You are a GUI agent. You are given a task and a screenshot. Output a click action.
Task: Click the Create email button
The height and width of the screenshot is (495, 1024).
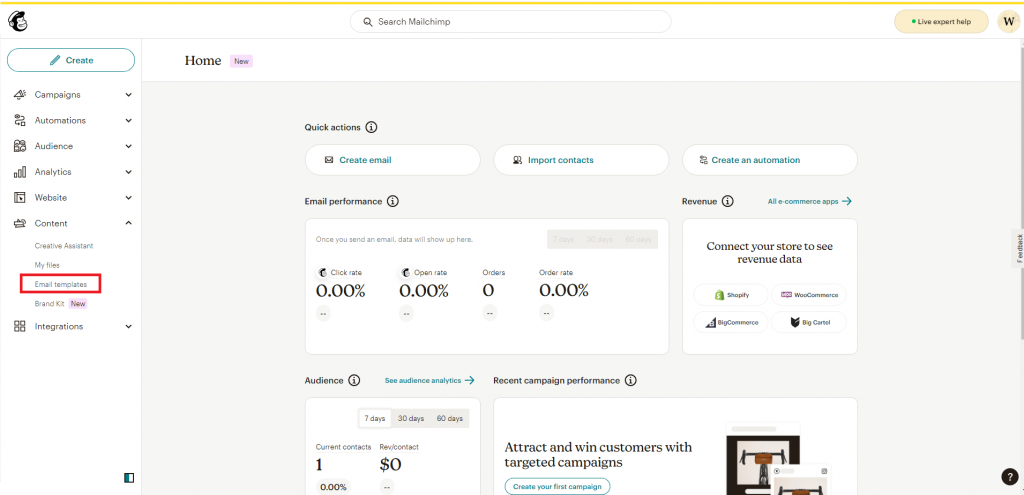(x=392, y=160)
